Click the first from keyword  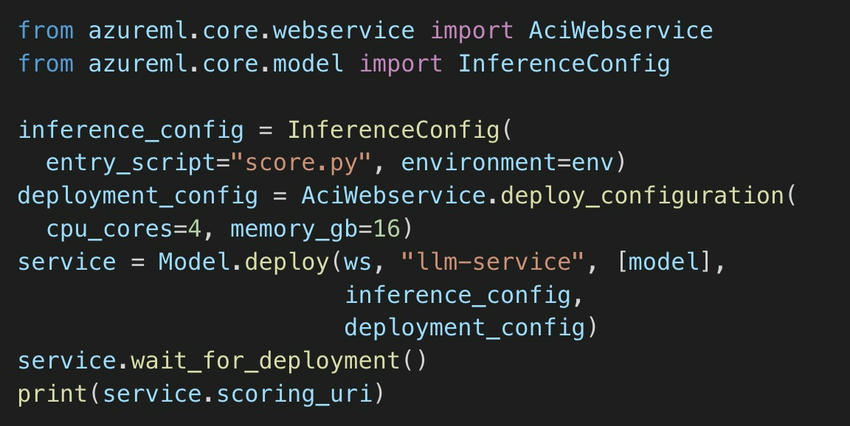(x=46, y=30)
